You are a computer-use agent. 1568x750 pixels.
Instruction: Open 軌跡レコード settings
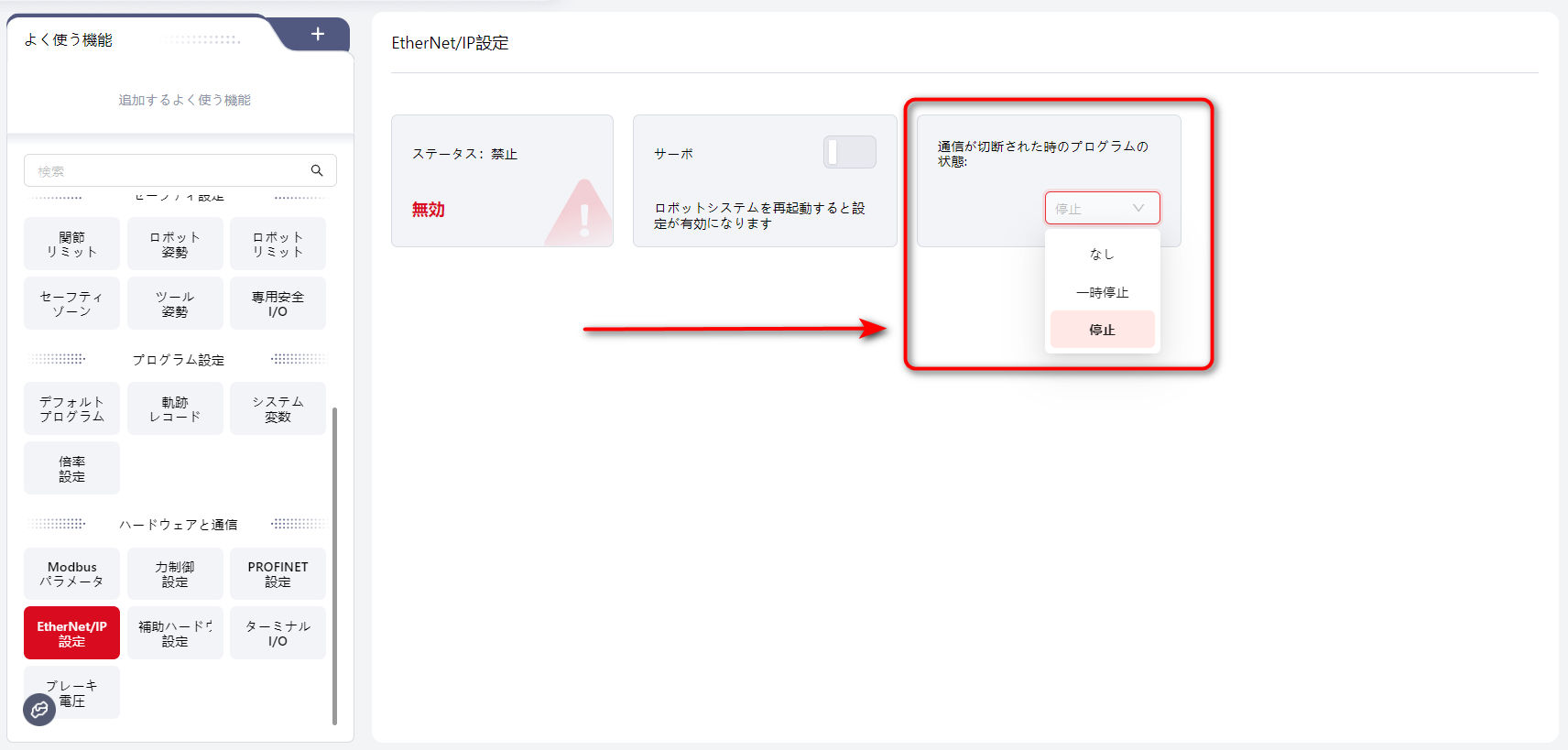pyautogui.click(x=175, y=408)
